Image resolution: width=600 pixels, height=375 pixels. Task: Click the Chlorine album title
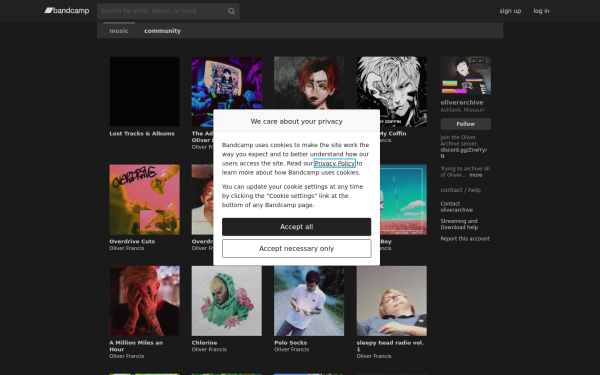tap(204, 343)
